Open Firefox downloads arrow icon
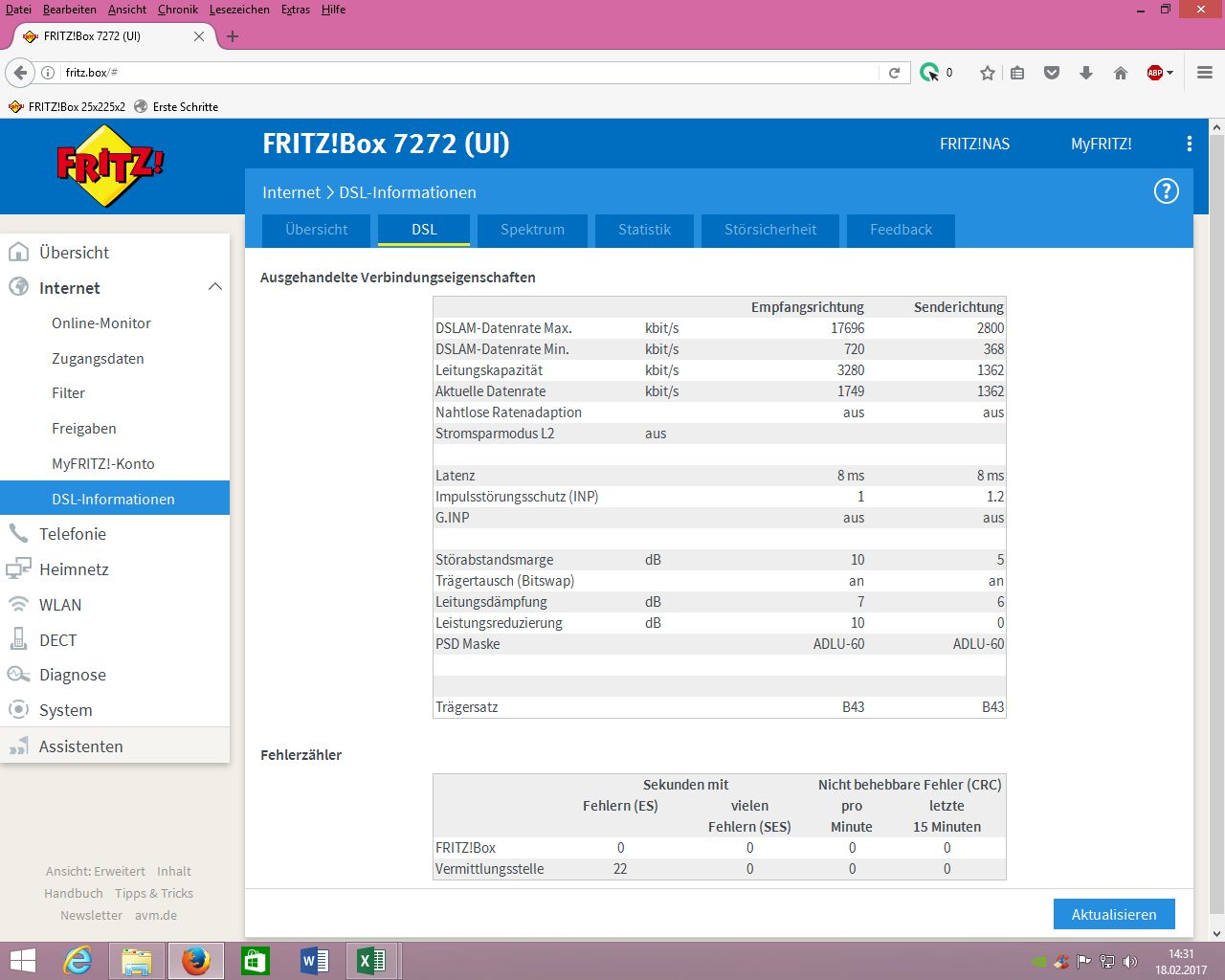This screenshot has height=980, width=1225. click(1085, 73)
